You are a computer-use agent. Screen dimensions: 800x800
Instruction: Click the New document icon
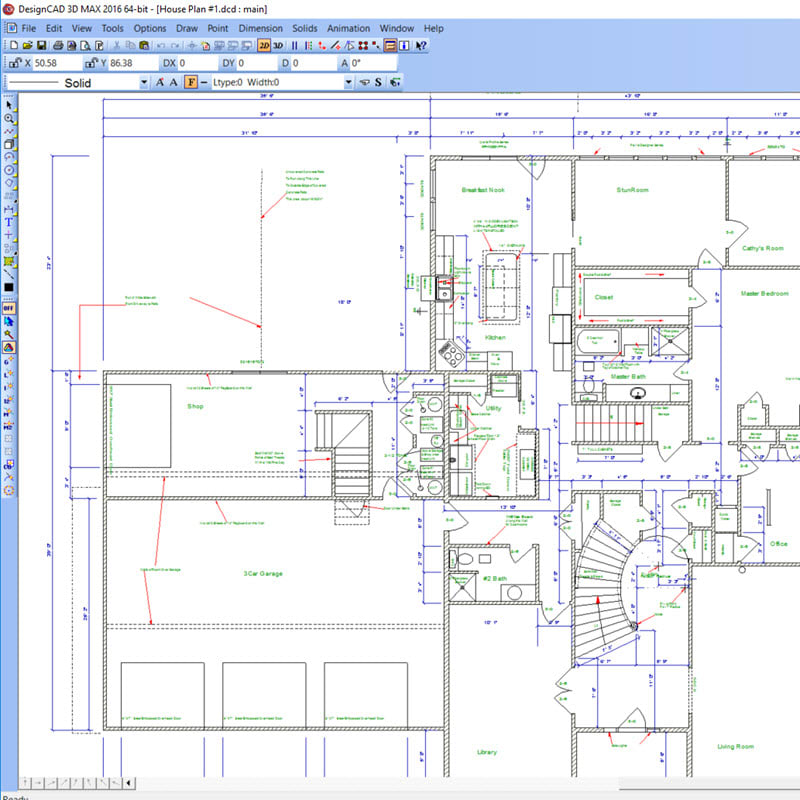click(x=14, y=45)
